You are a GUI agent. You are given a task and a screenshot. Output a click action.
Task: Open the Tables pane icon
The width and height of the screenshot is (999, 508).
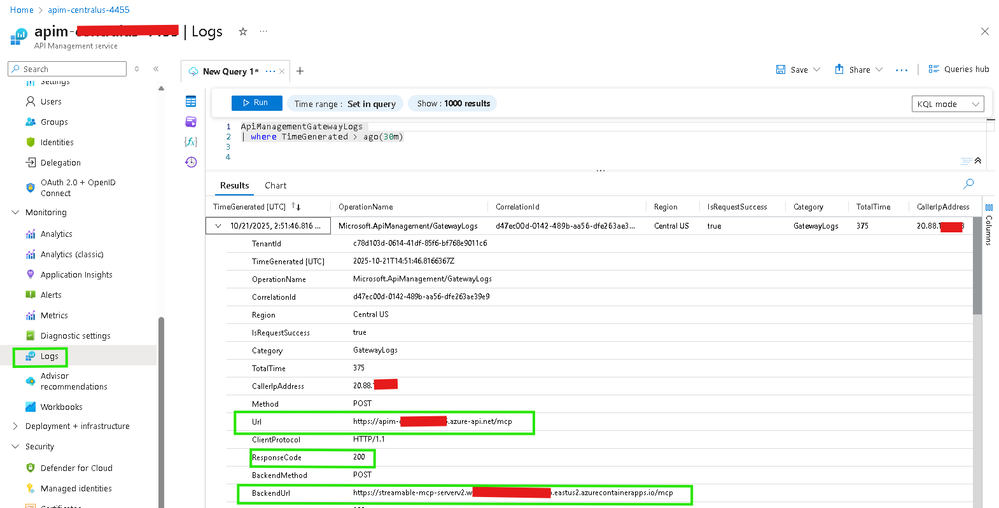pos(190,102)
